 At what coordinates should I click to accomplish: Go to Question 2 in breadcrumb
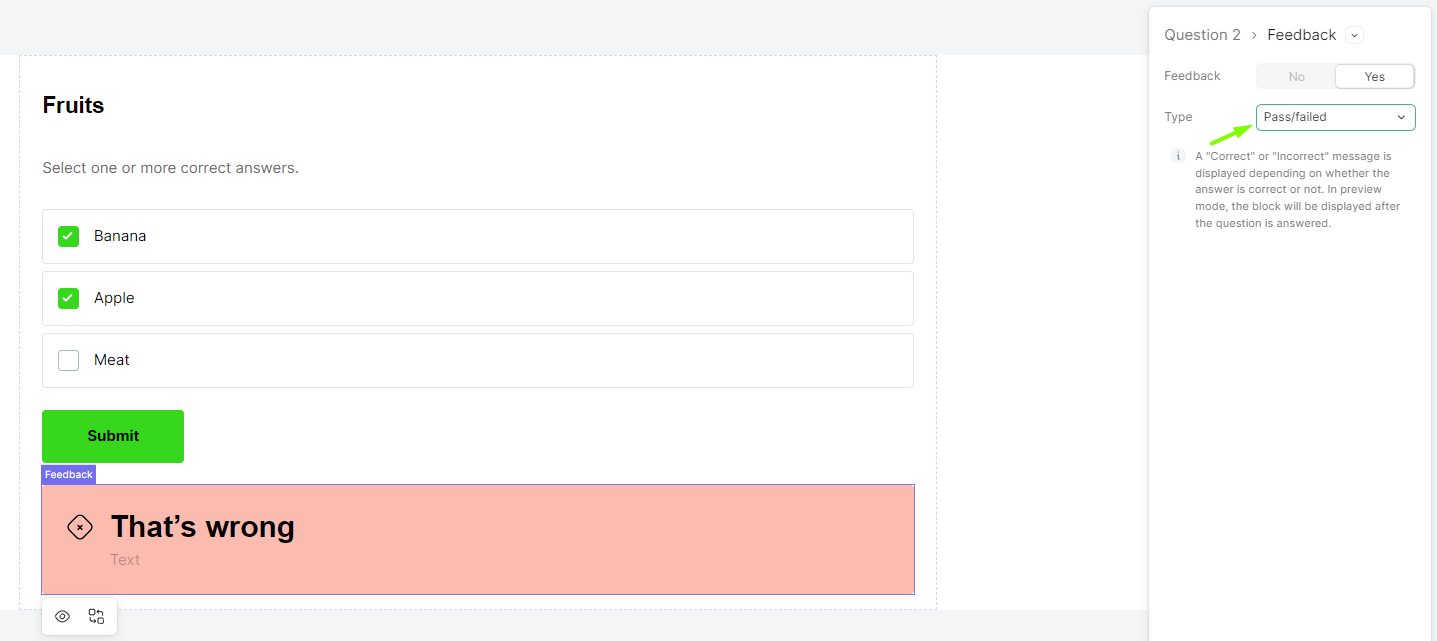tap(1202, 35)
